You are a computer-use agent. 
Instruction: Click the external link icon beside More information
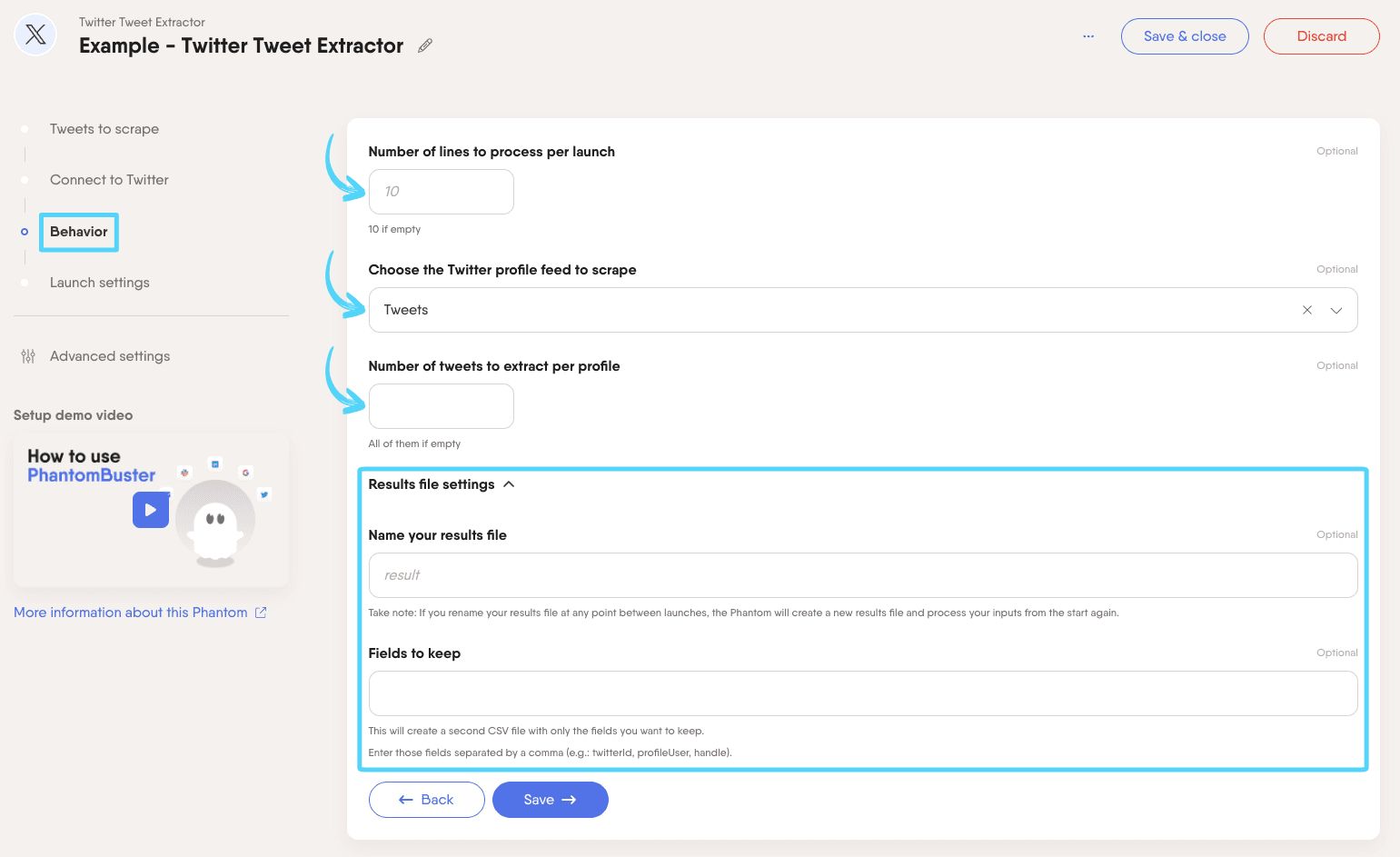261,613
